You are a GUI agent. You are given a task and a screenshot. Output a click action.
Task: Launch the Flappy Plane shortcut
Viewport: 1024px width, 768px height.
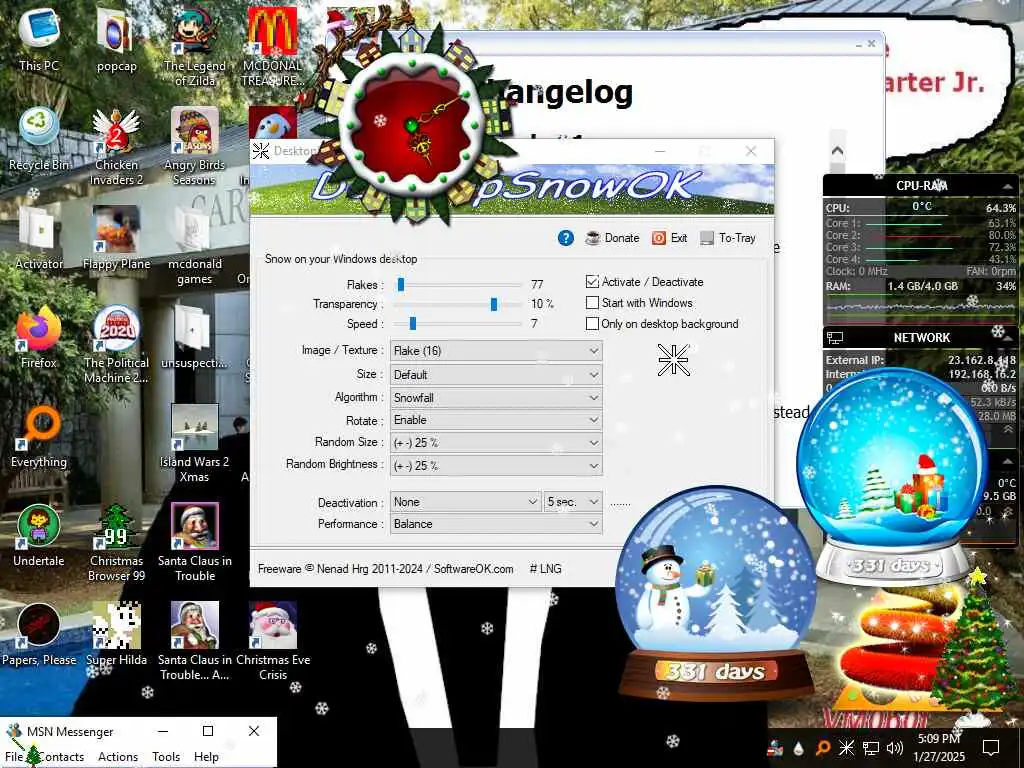(x=116, y=238)
